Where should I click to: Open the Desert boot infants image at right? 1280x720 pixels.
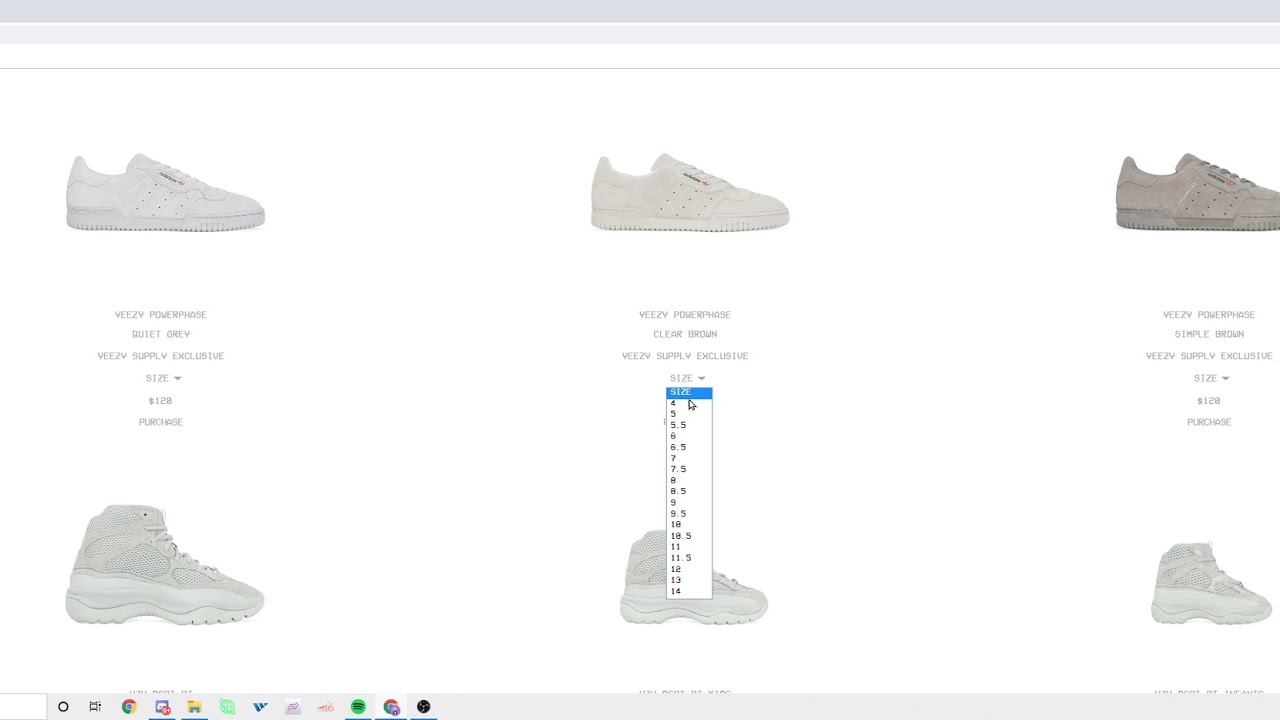coord(1211,583)
